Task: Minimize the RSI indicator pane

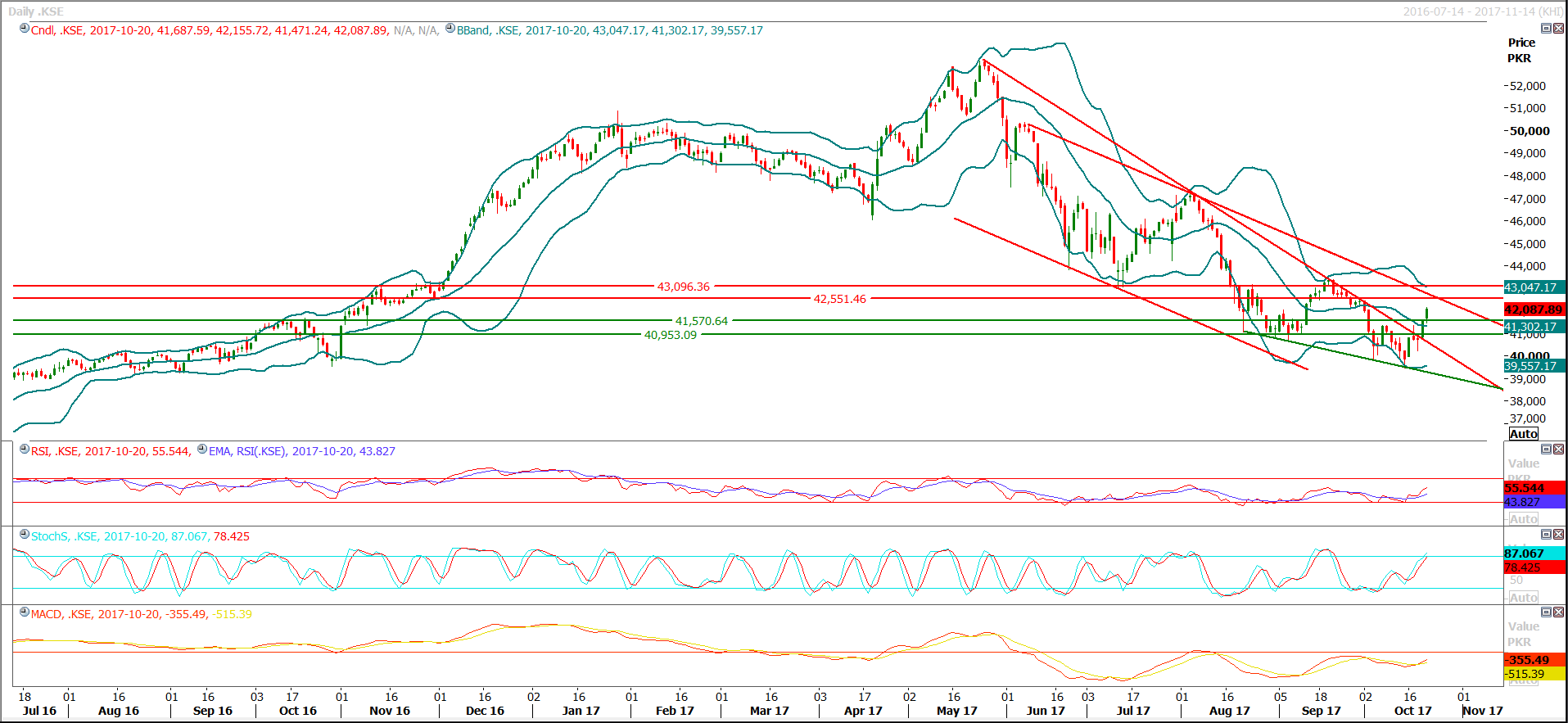Action: (1546, 450)
